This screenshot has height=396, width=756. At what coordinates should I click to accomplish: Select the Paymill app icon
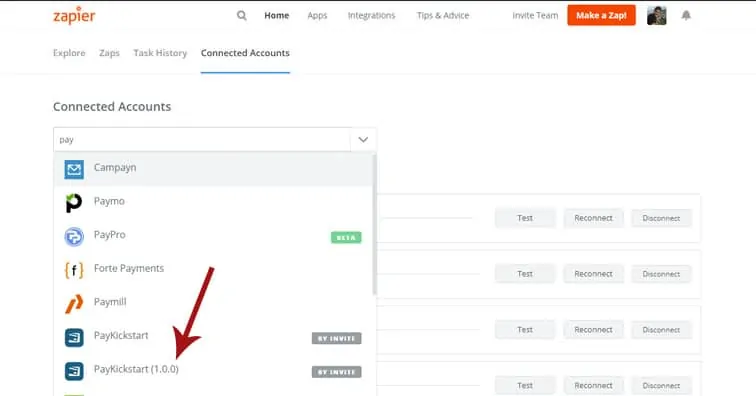click(x=74, y=304)
